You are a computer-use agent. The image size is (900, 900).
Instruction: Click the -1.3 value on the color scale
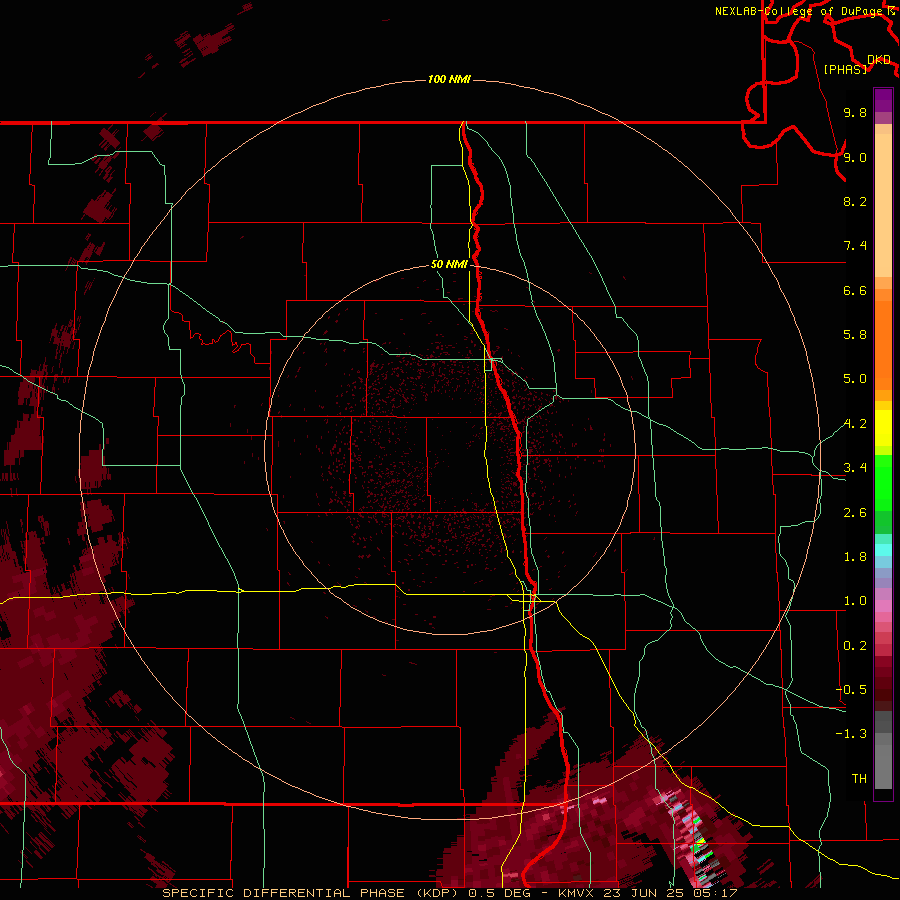pyautogui.click(x=851, y=734)
